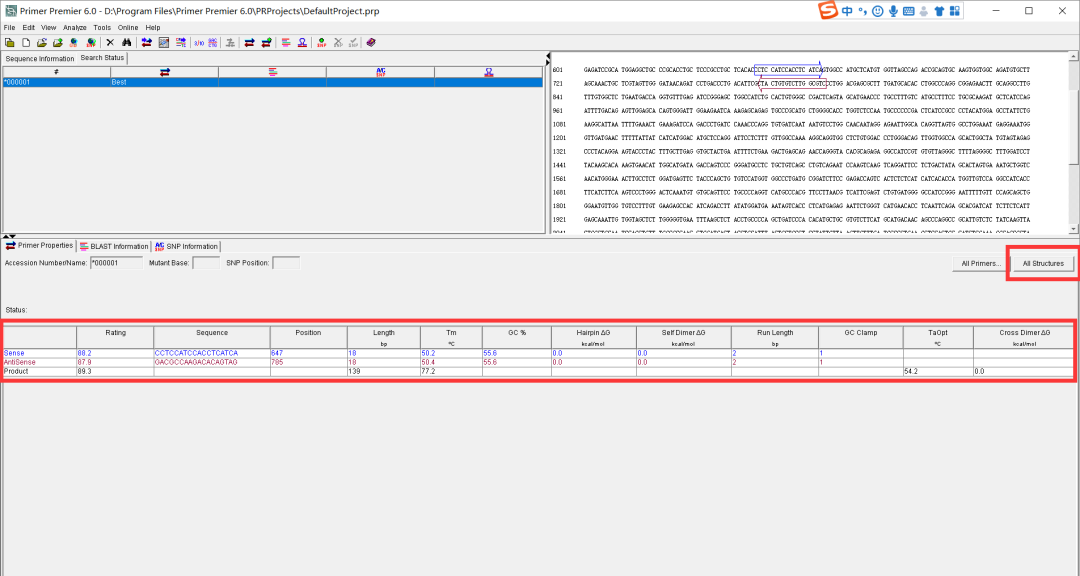Click the small triangles above Primer Properties tab

coord(10,236)
